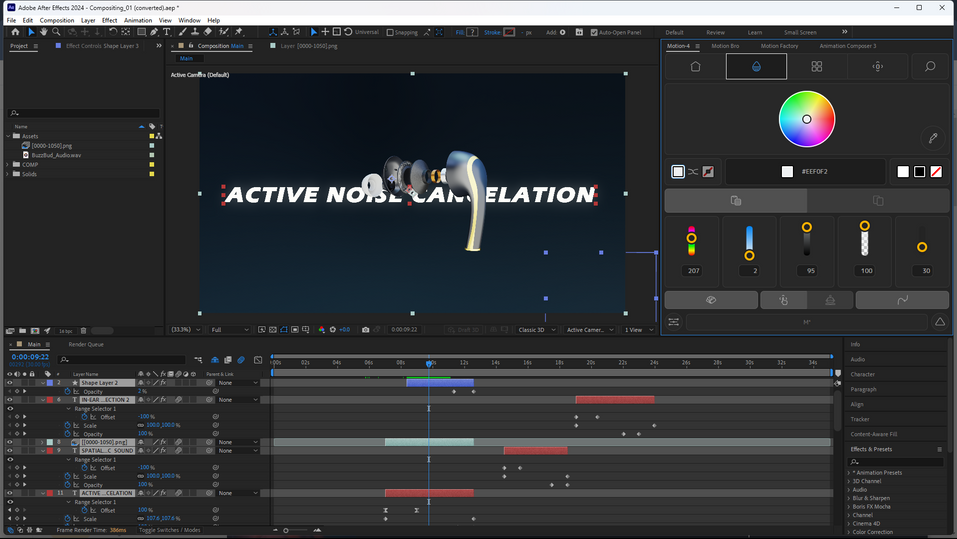This screenshot has height=539, width=957.
Task: Hide the Shape Layer 2 layer
Action: pyautogui.click(x=9, y=383)
